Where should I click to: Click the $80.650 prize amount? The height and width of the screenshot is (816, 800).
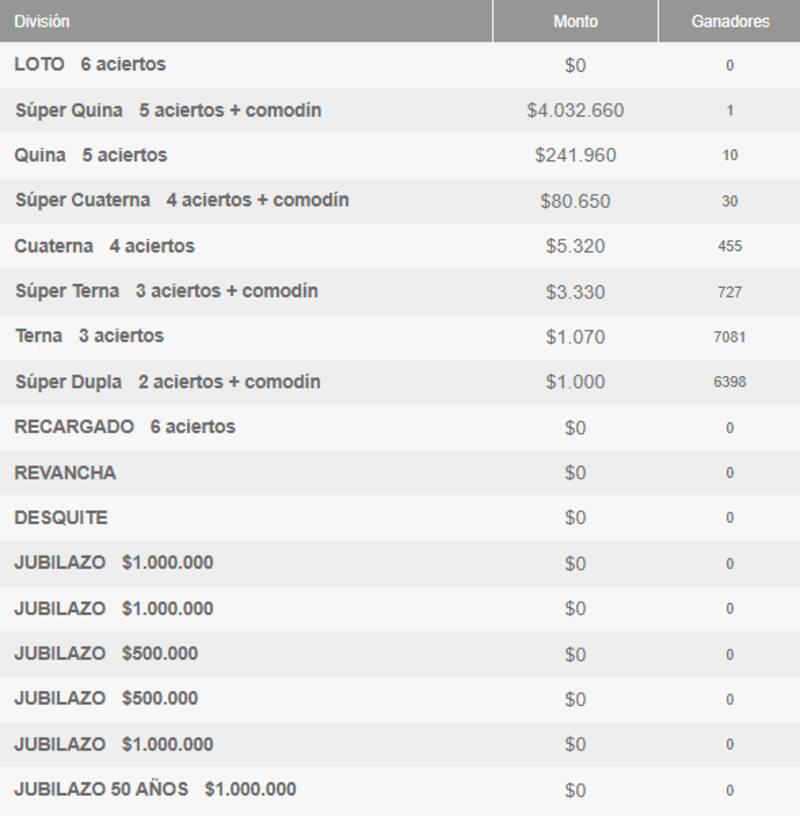click(x=575, y=201)
